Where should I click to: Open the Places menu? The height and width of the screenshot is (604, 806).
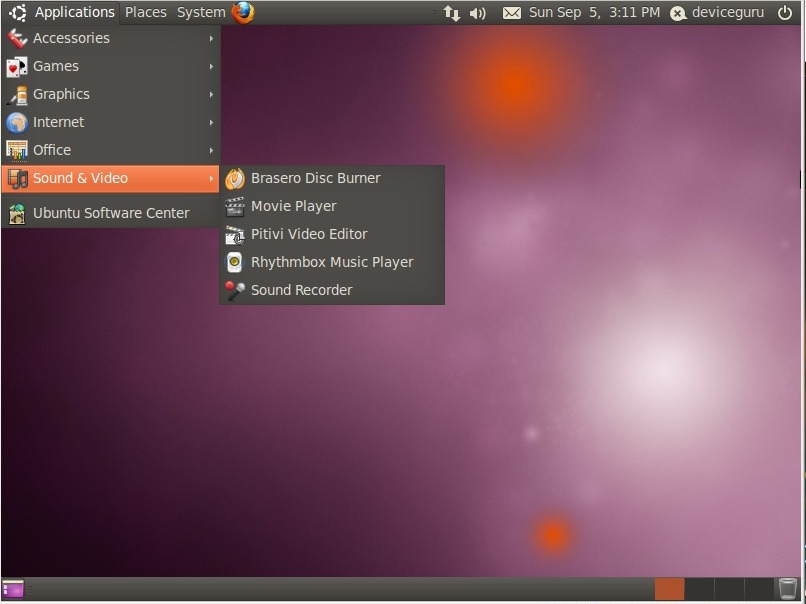point(146,12)
